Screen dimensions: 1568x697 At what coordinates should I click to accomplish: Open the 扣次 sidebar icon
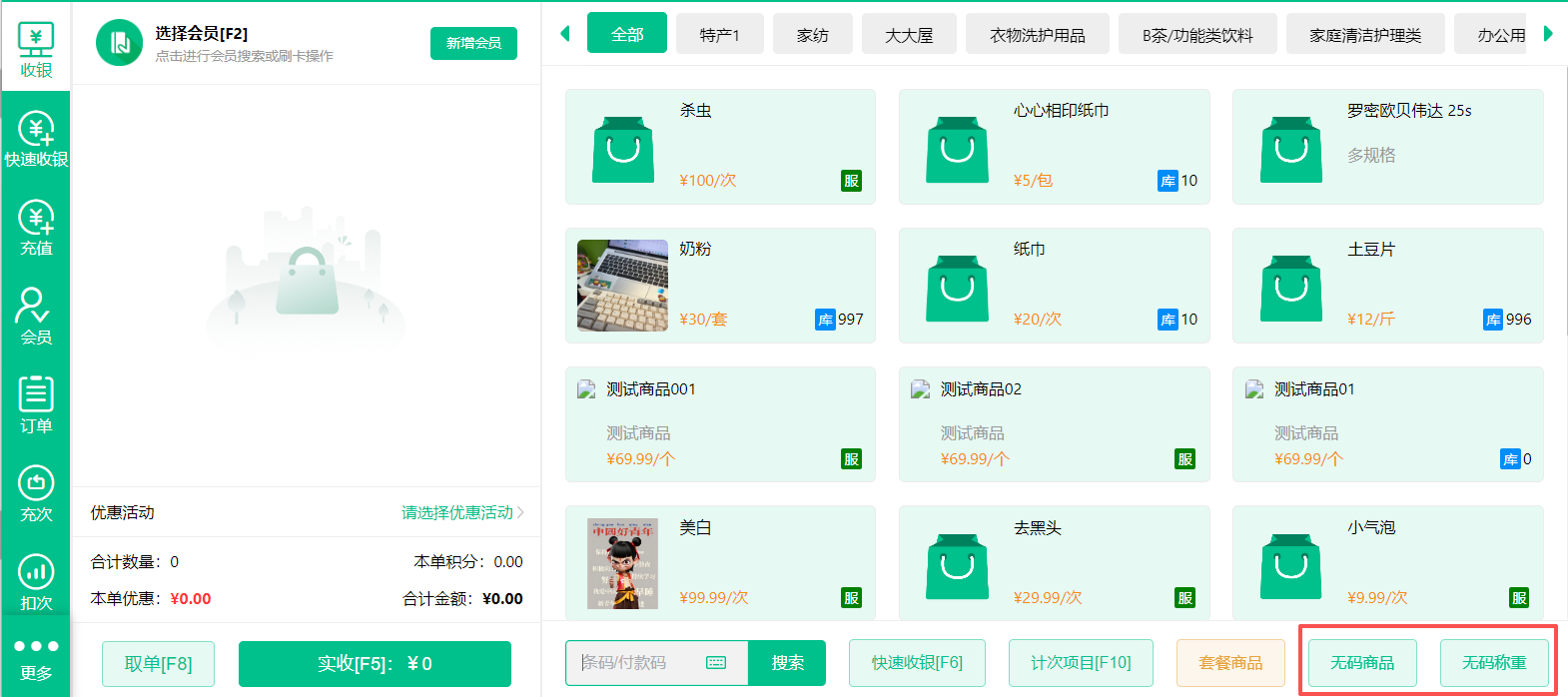click(x=36, y=582)
